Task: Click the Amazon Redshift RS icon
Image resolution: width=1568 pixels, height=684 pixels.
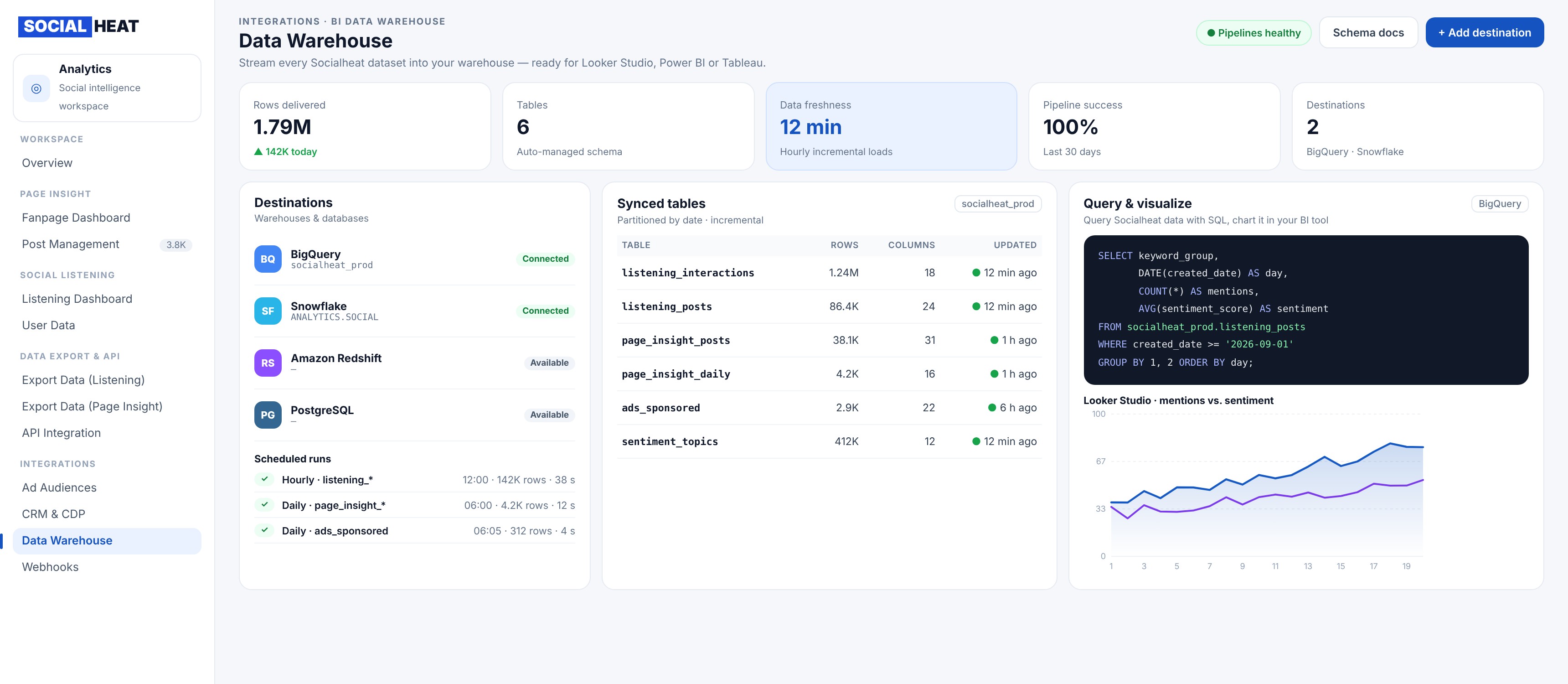Action: [x=268, y=363]
